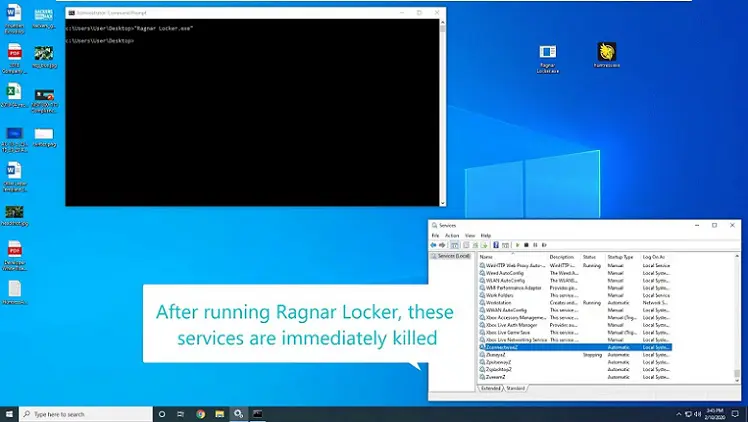Select the Xbox Live Networking Service row
This screenshot has width=748, height=422.
pos(575,340)
